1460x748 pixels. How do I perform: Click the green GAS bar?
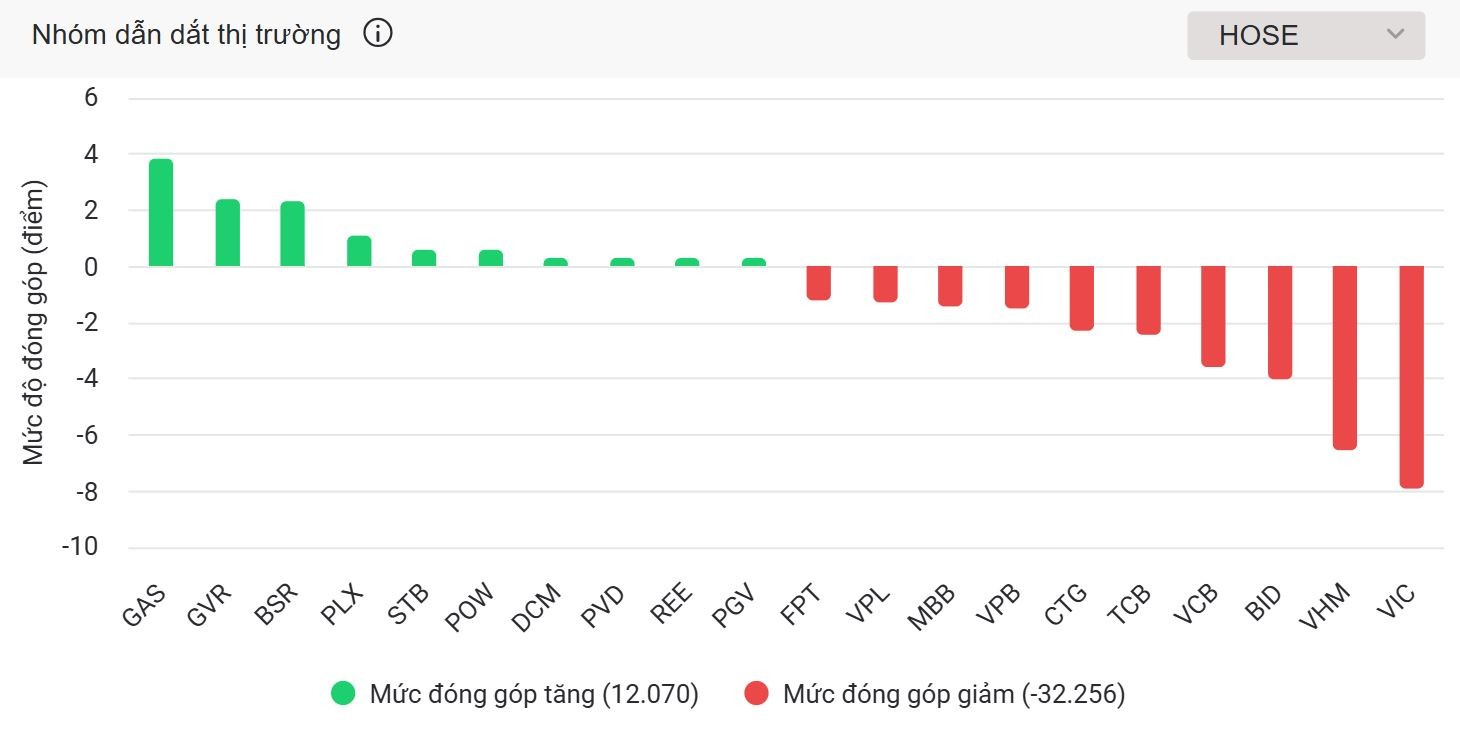(x=161, y=213)
